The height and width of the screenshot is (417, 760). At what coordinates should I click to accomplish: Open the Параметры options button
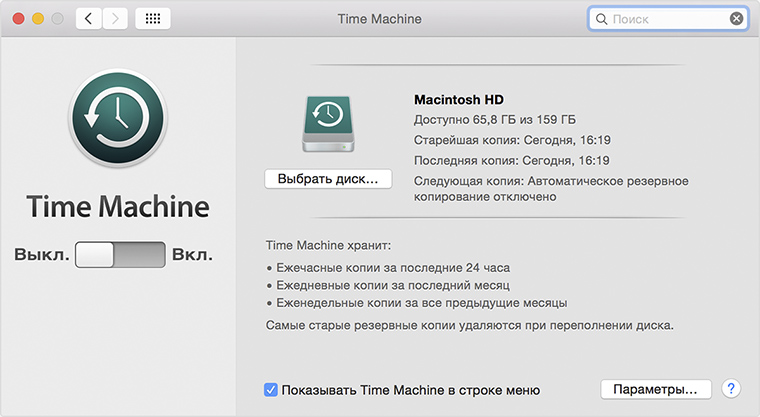click(x=656, y=389)
